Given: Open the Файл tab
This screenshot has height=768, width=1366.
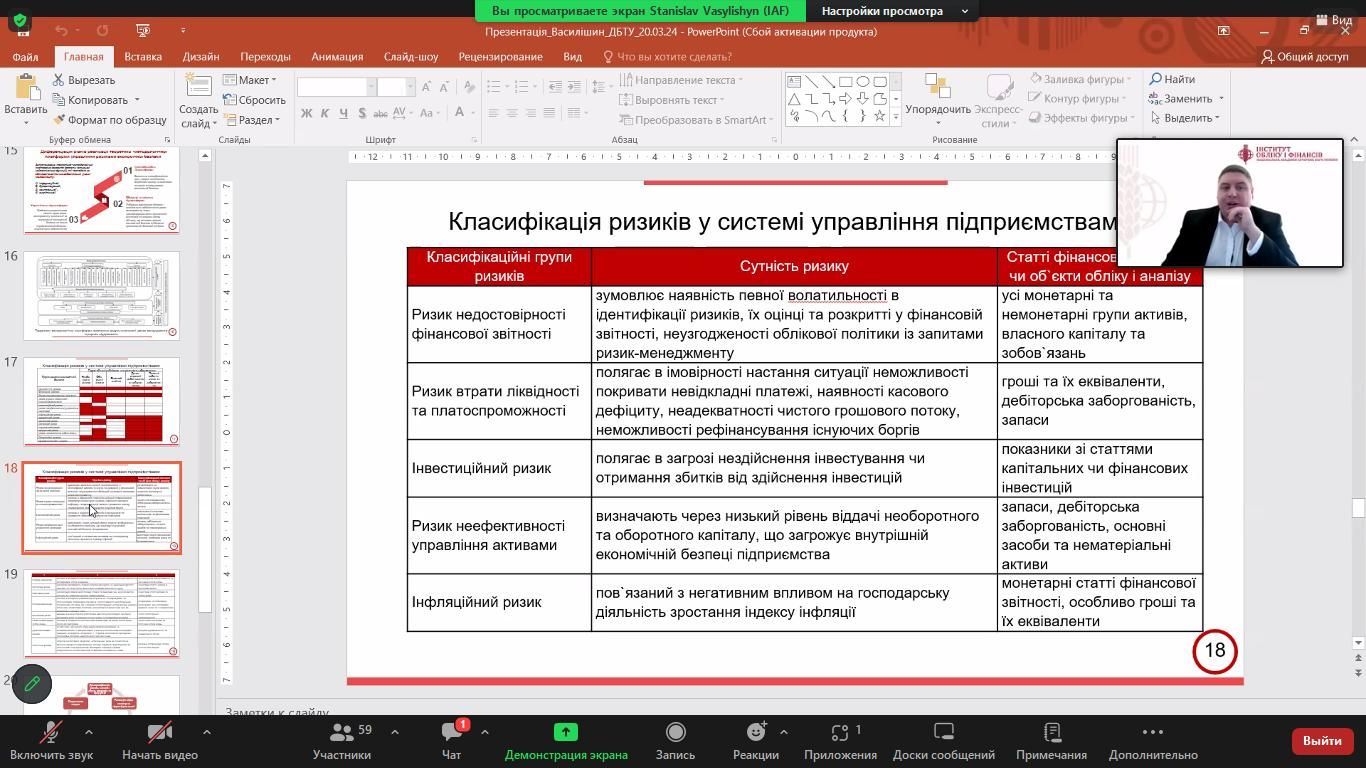Looking at the screenshot, I should pyautogui.click(x=25, y=57).
